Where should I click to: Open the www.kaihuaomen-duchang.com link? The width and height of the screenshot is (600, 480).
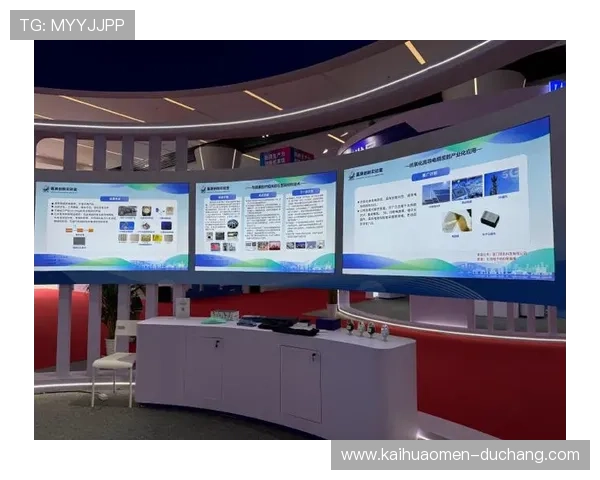(x=460, y=455)
